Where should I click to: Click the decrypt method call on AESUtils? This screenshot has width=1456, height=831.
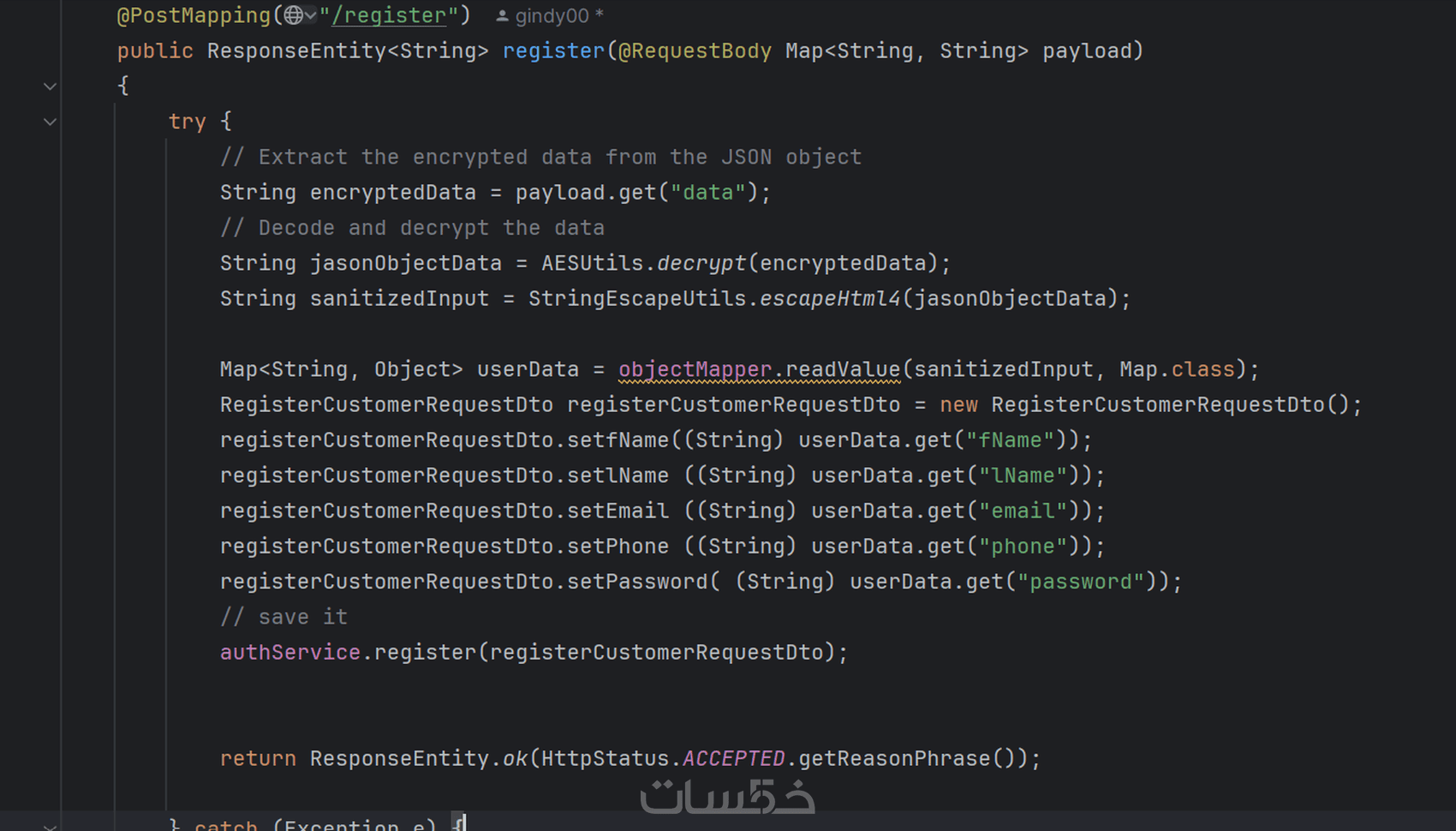coord(701,263)
